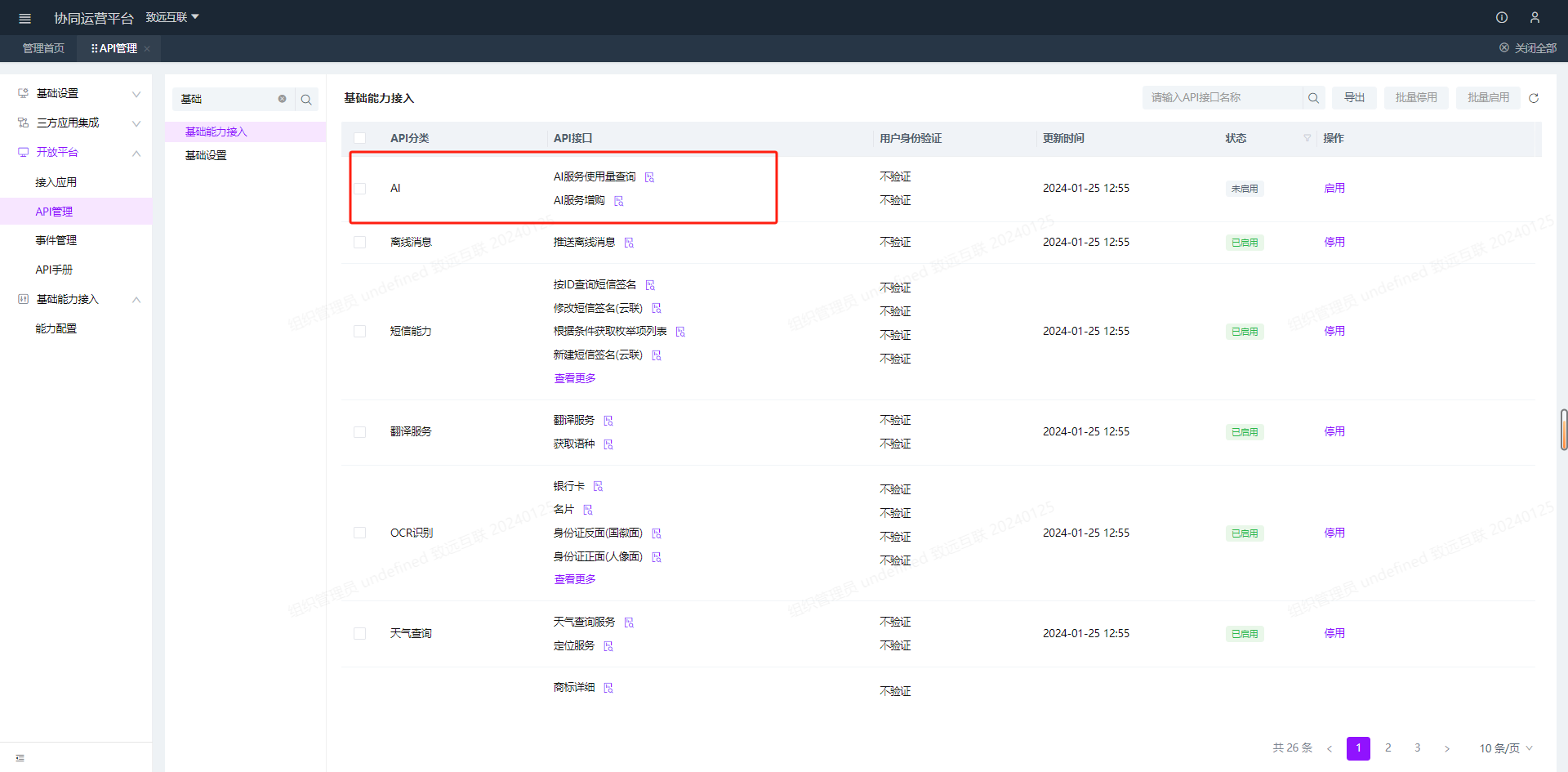Screen dimensions: 1568x772
Task: Expand the 基础设置 sidebar menu
Action: point(78,94)
